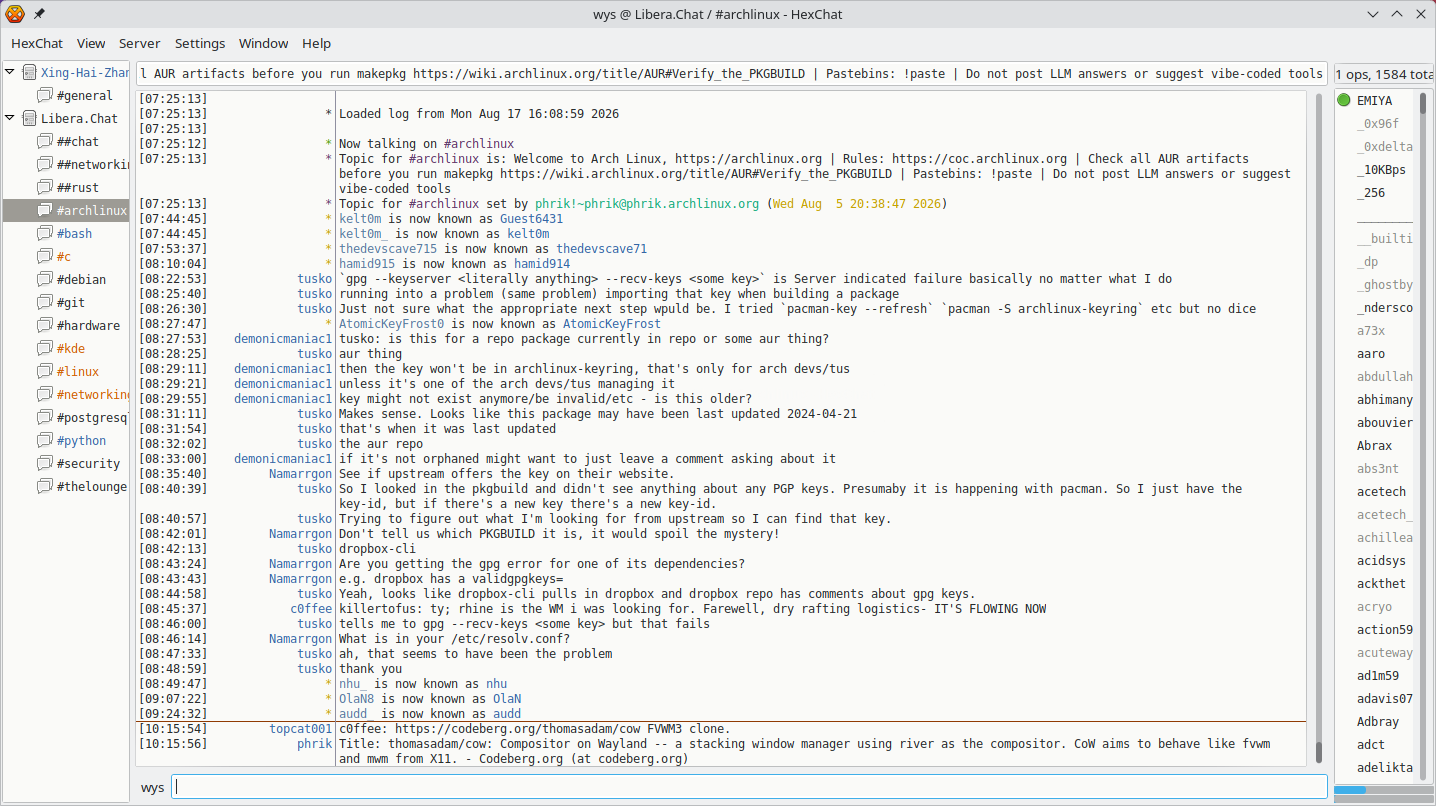This screenshot has height=806, width=1436.
Task: Click the timestamp [08:22:53]
Action: [x=173, y=279]
